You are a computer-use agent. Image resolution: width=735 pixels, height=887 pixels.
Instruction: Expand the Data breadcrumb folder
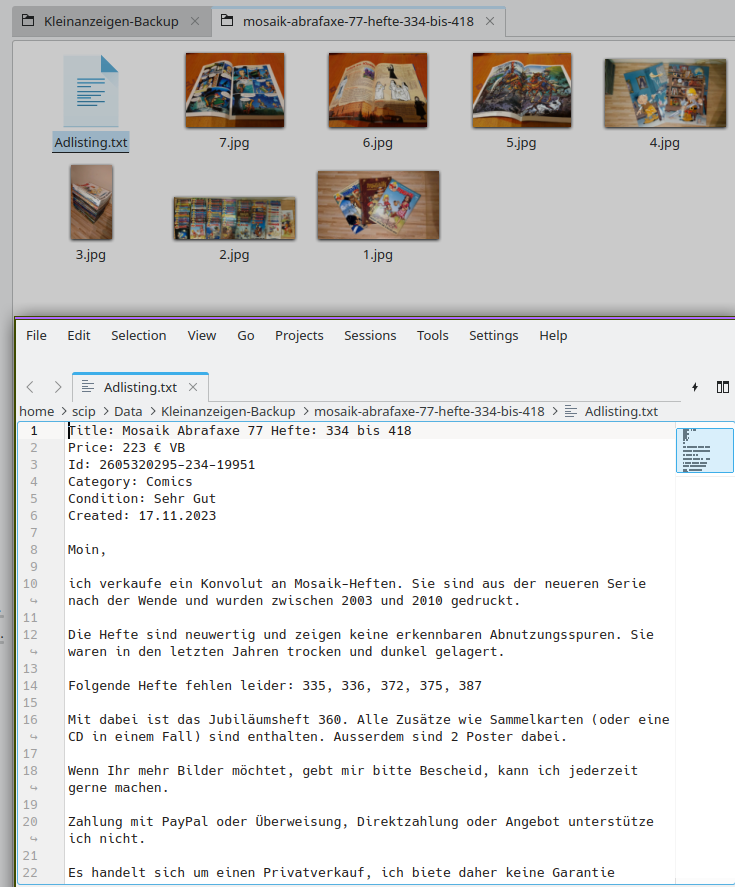tap(127, 411)
